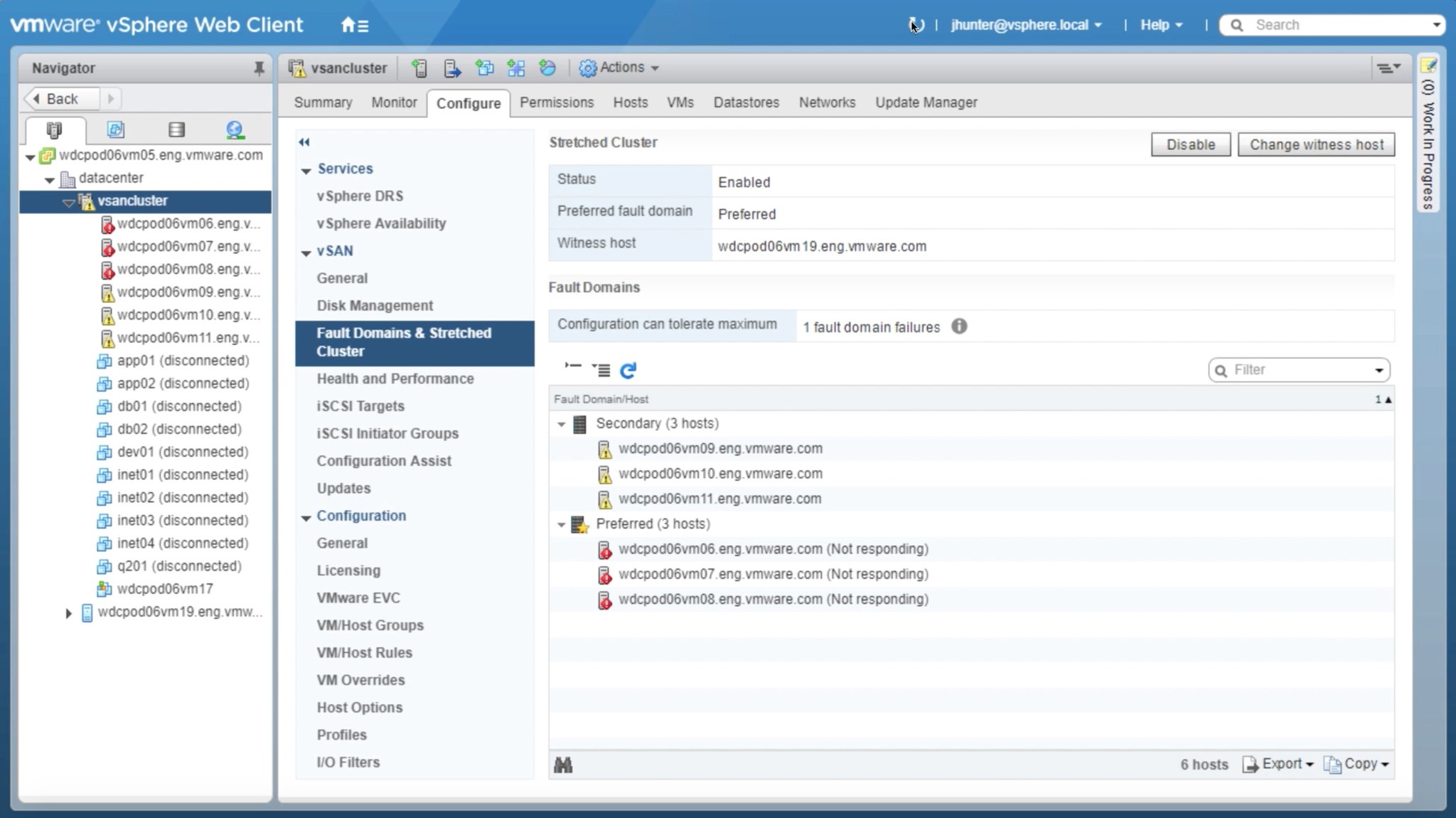Open the Networking inventory view

click(x=235, y=129)
